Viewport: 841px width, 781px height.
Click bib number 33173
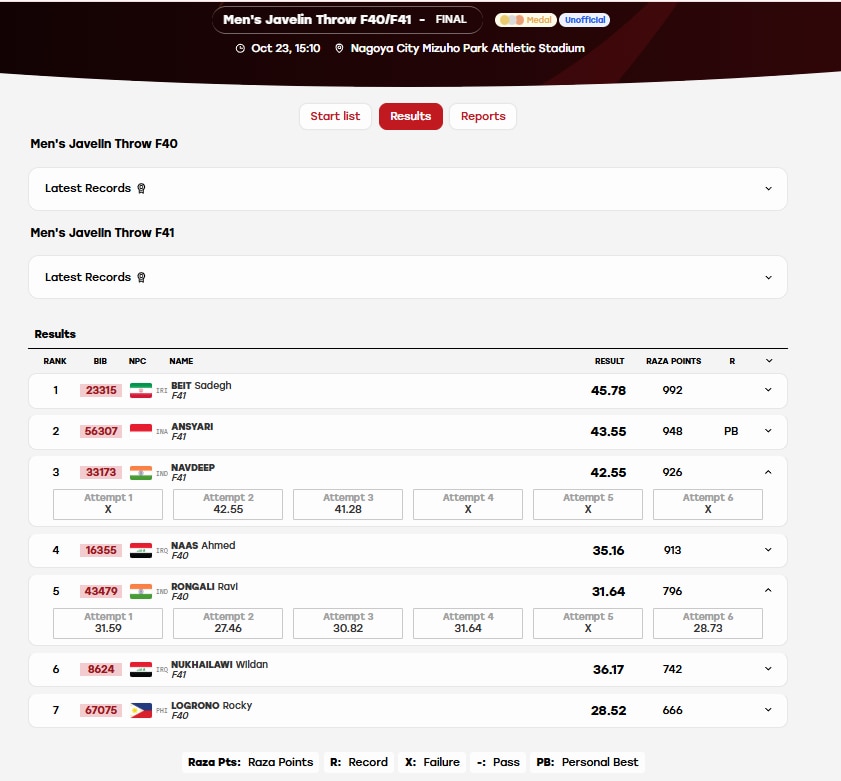coord(101,473)
